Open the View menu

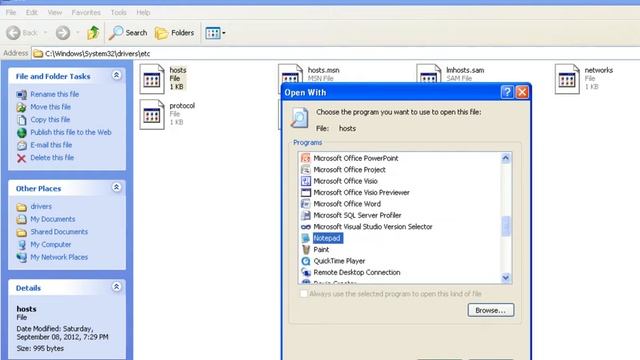coord(55,13)
